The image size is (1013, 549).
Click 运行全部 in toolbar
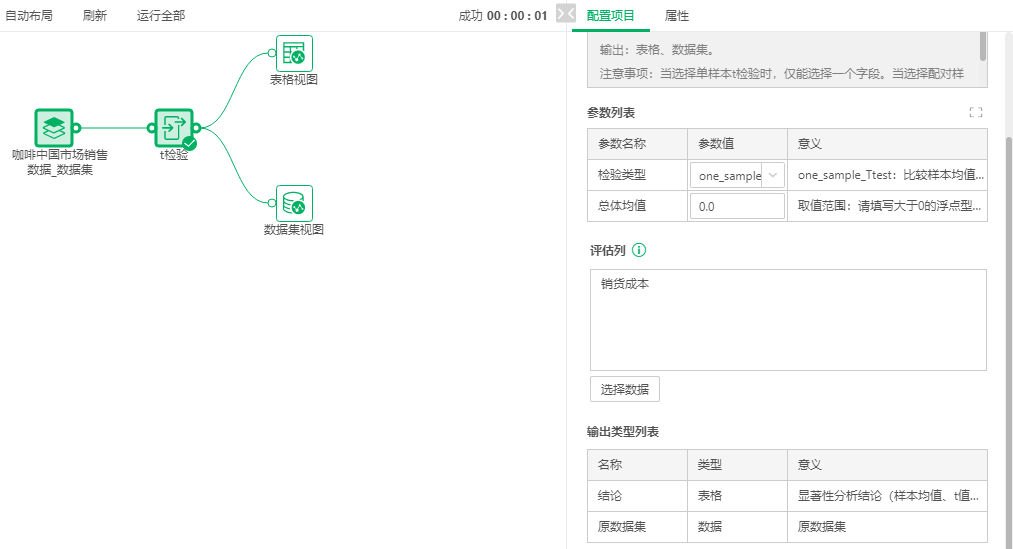(x=161, y=16)
